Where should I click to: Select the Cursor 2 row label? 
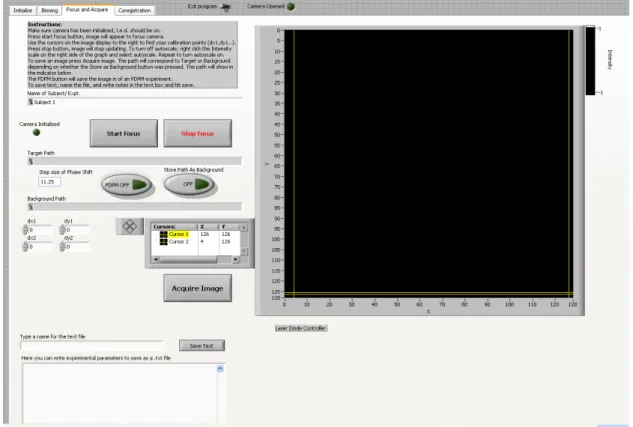click(x=178, y=241)
